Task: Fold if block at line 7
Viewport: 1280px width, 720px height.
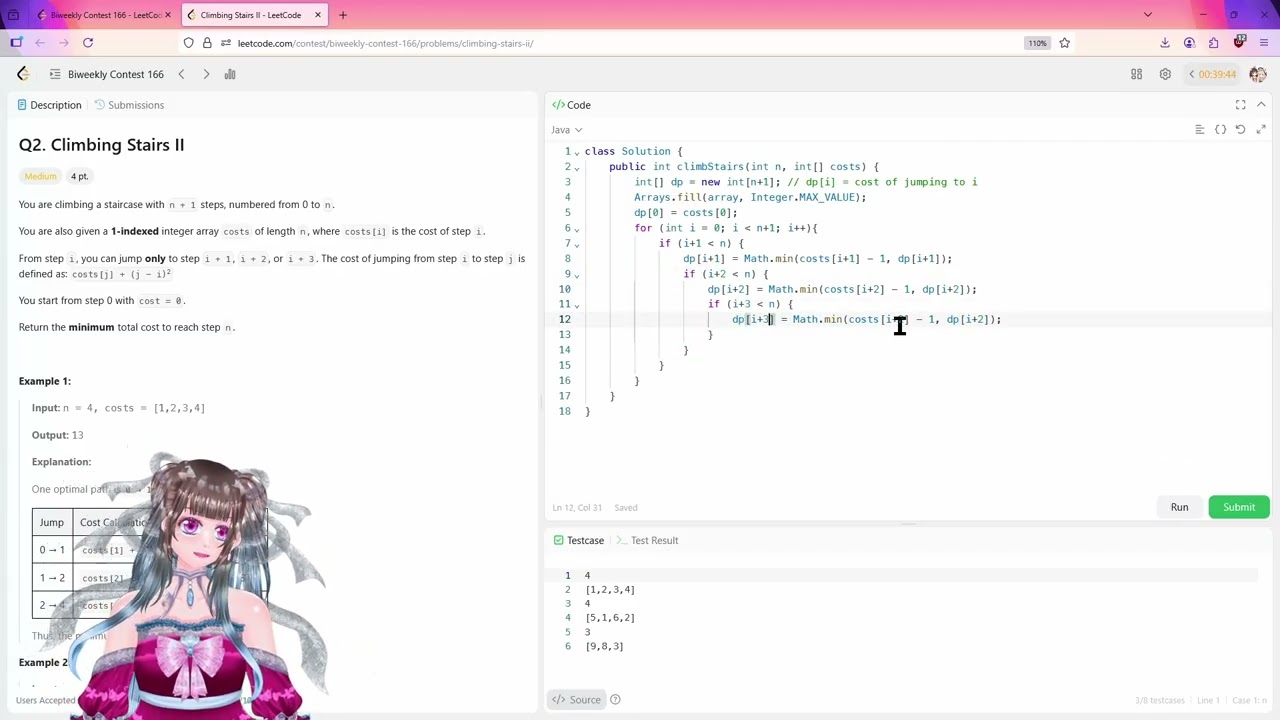Action: [576, 243]
